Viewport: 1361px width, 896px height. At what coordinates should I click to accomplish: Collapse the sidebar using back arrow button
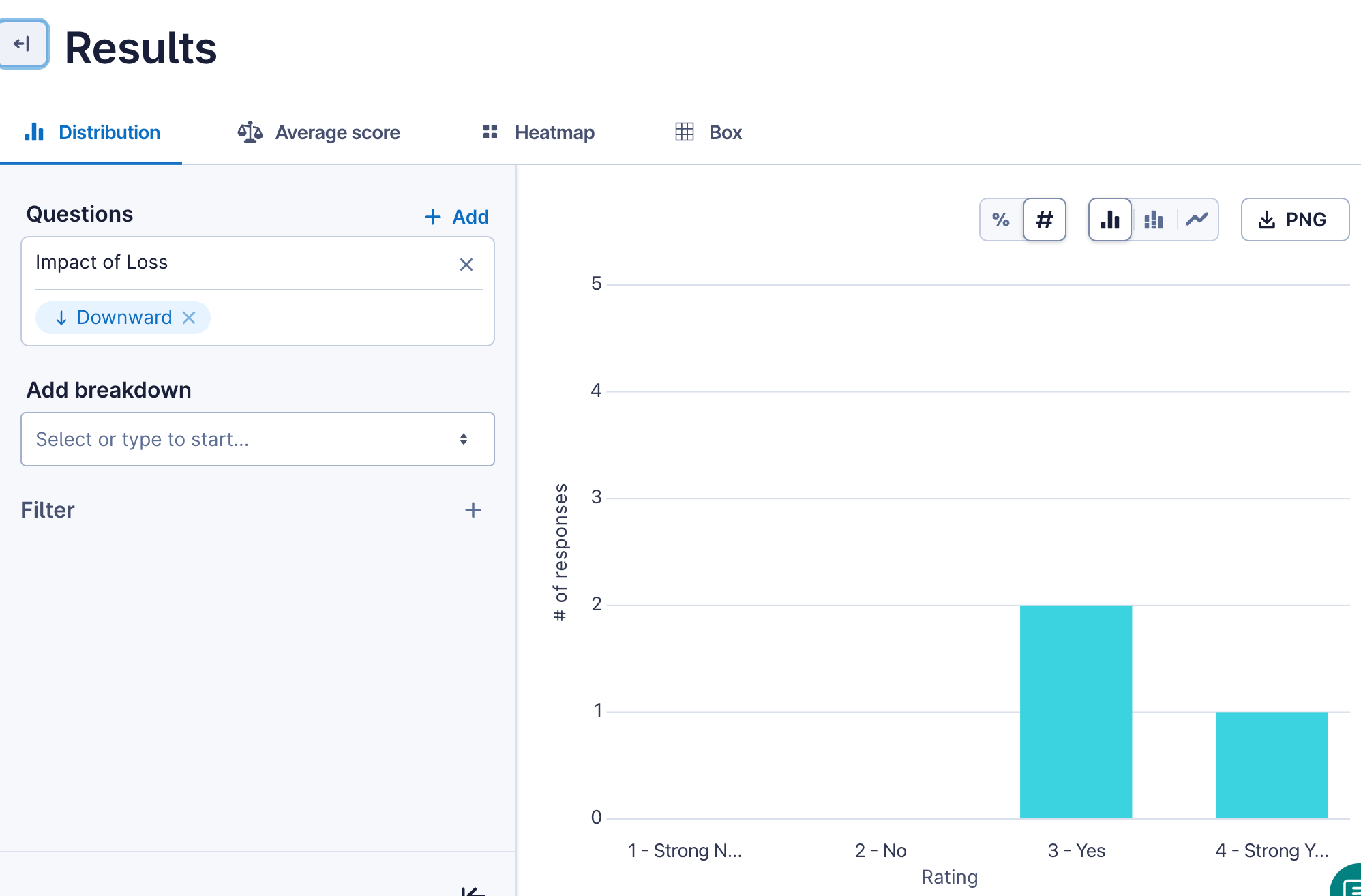23,44
